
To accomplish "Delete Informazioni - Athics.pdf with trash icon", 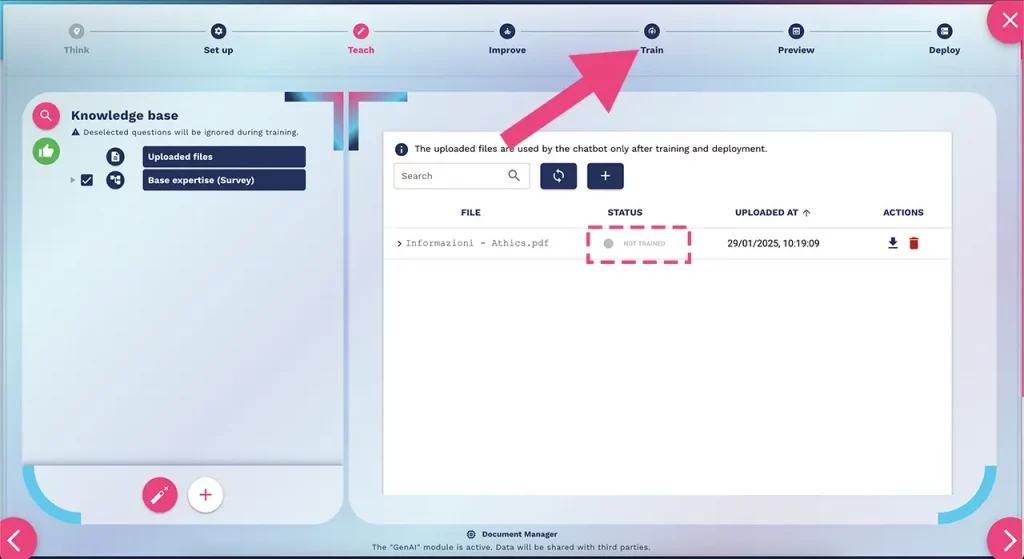I will tap(914, 243).
